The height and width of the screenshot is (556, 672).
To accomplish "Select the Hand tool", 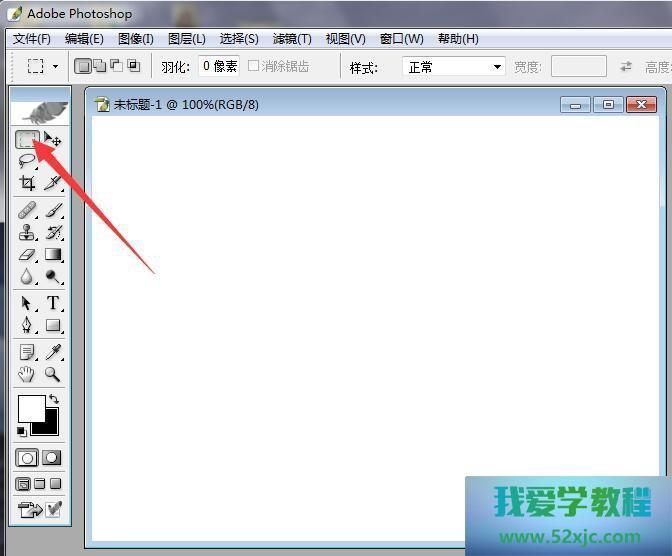I will (27, 375).
